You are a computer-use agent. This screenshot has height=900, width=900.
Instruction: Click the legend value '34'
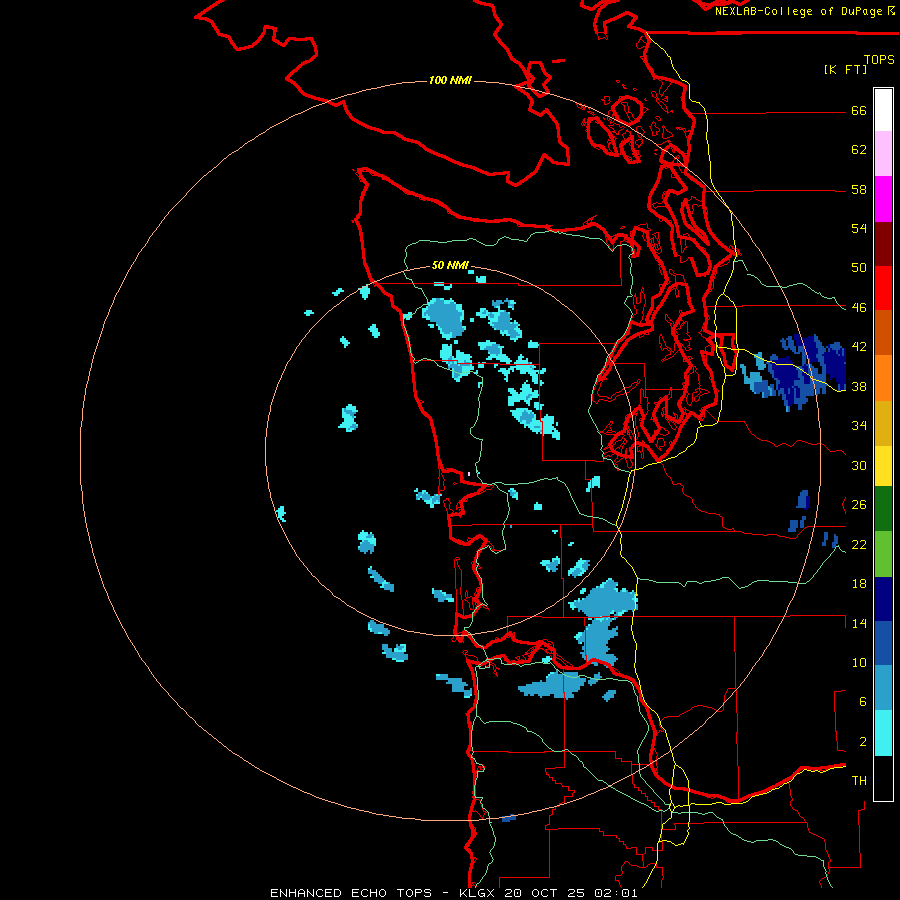click(859, 426)
